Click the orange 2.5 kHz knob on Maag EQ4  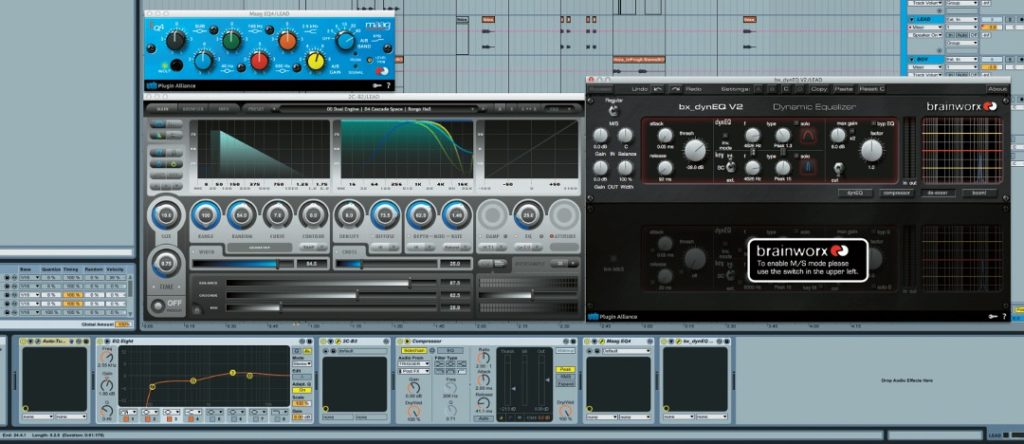[287, 41]
